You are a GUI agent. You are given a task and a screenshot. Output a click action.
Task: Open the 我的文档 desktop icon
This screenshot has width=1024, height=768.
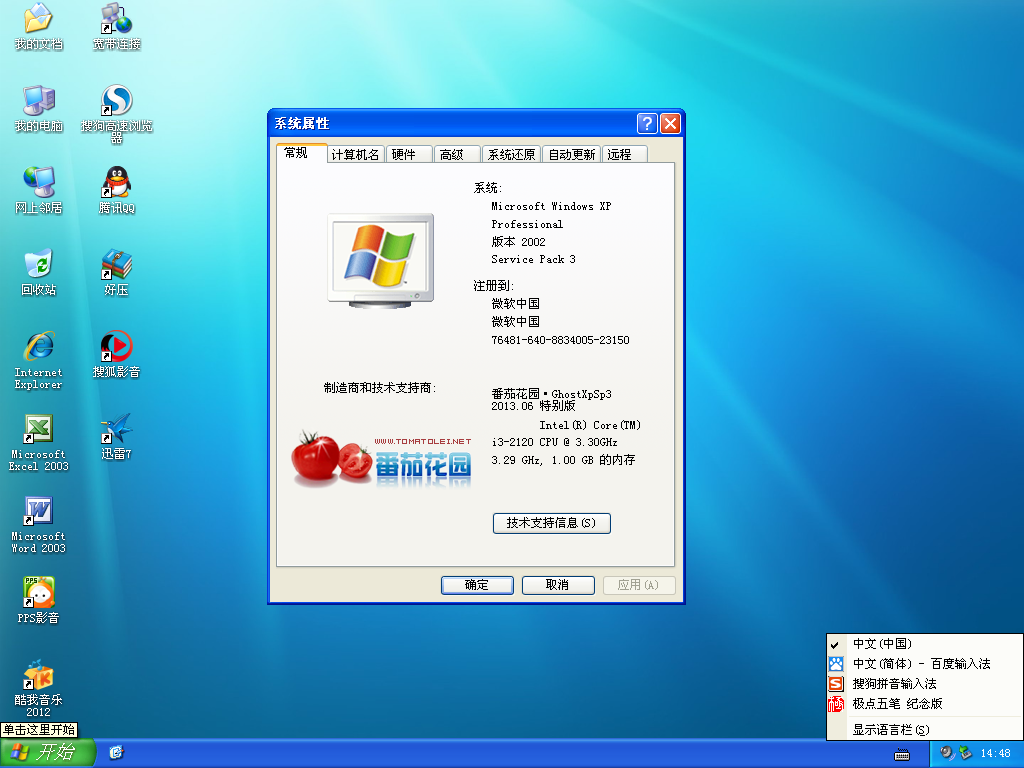tap(39, 26)
